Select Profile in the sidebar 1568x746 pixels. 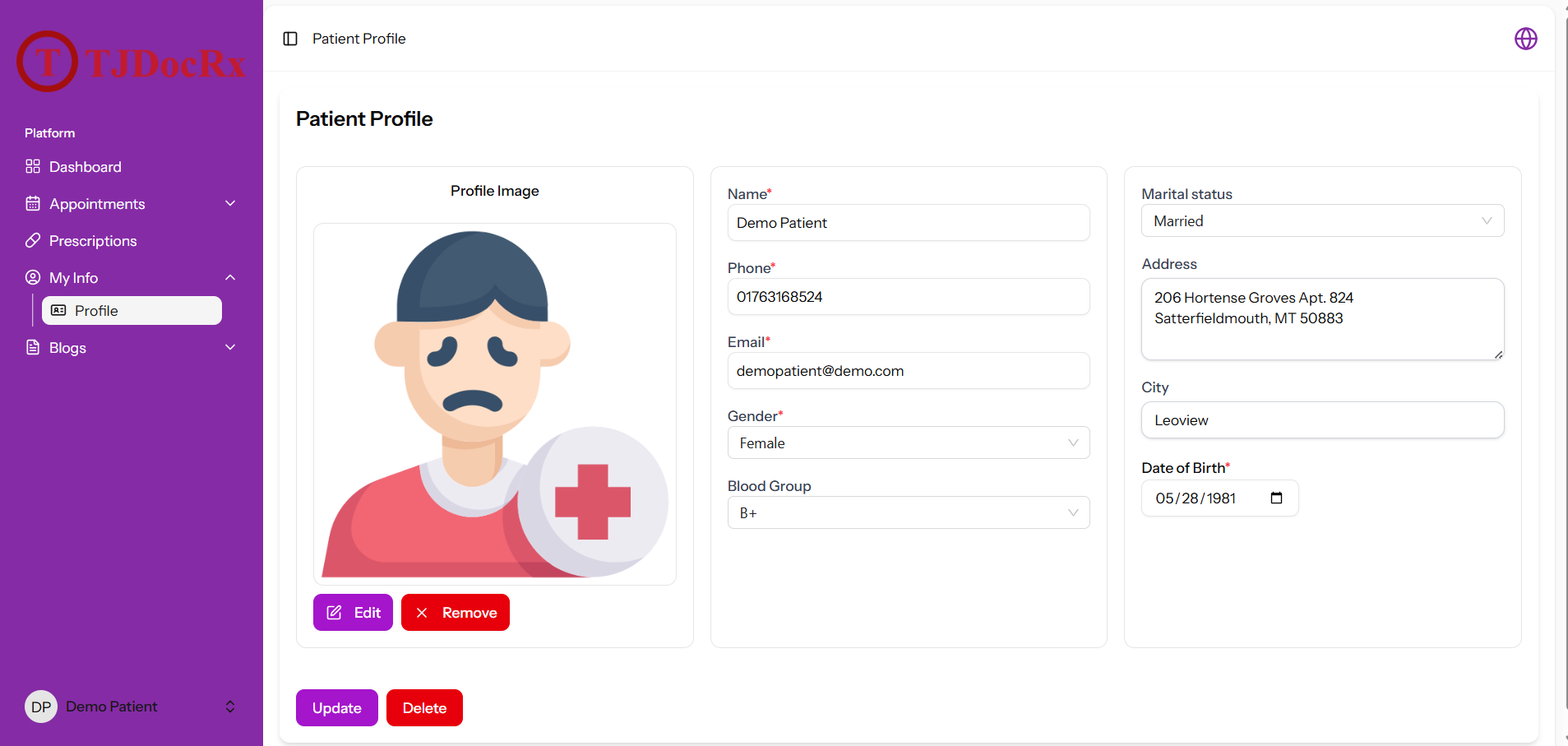click(x=132, y=310)
